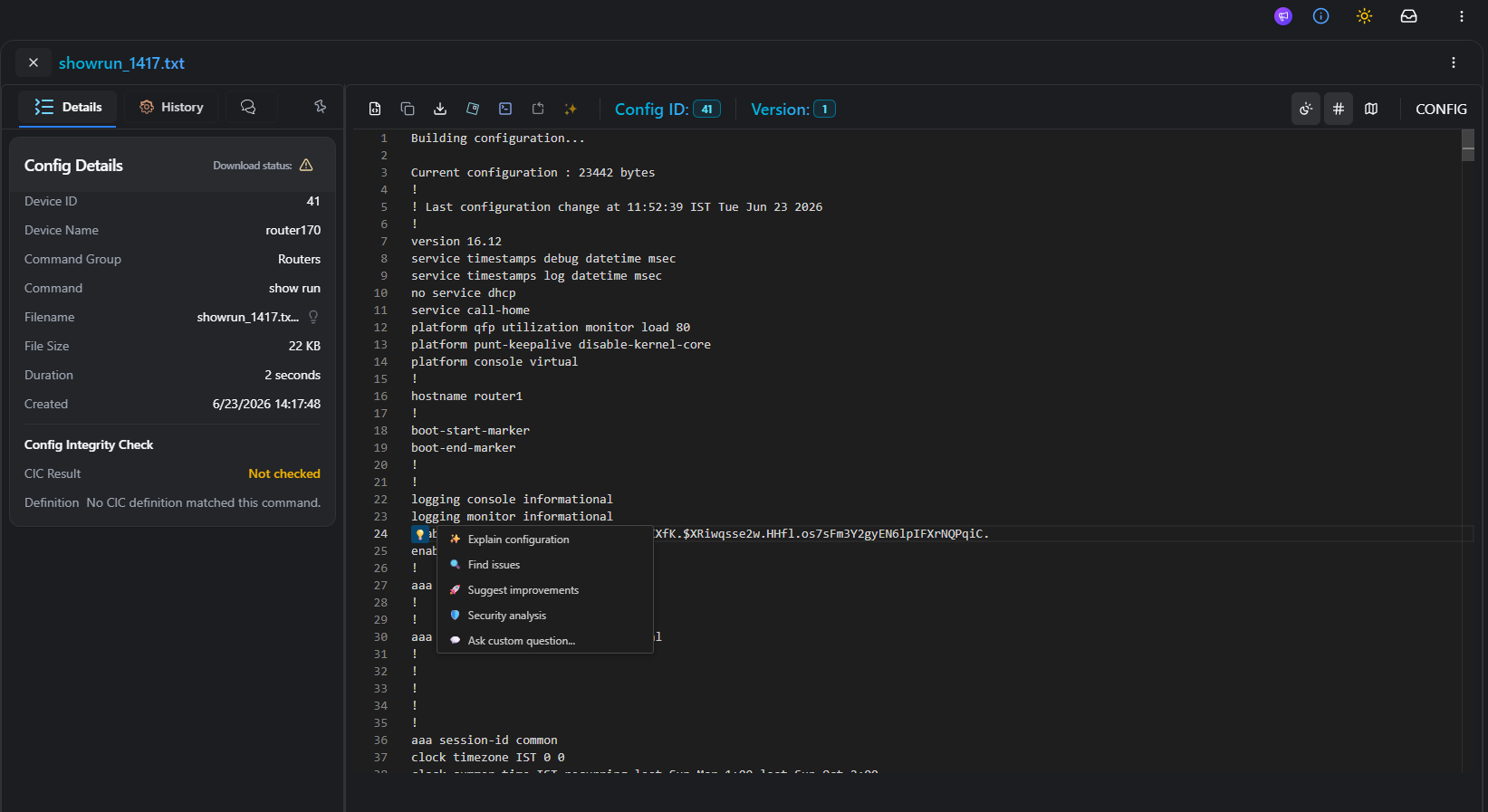Click the file code icon in toolbar
This screenshot has height=812, width=1488.
click(375, 109)
